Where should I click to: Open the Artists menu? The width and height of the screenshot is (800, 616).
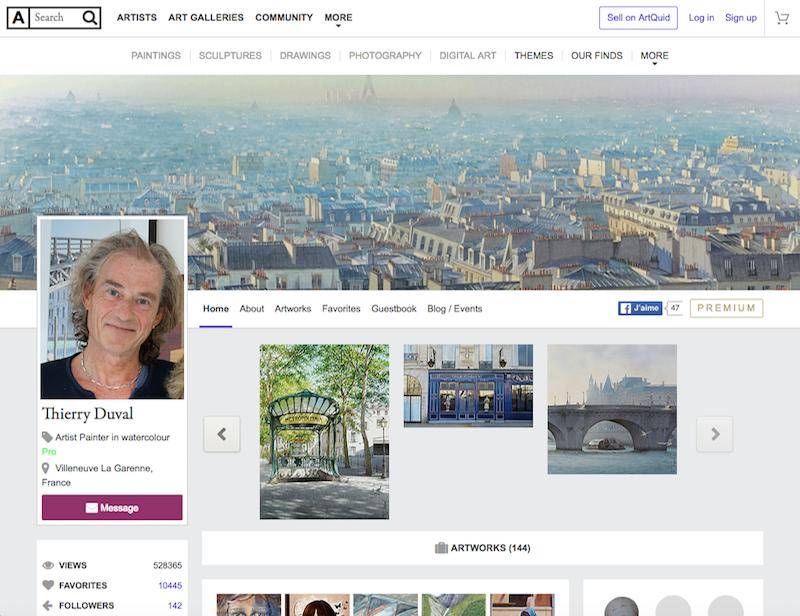click(x=137, y=18)
